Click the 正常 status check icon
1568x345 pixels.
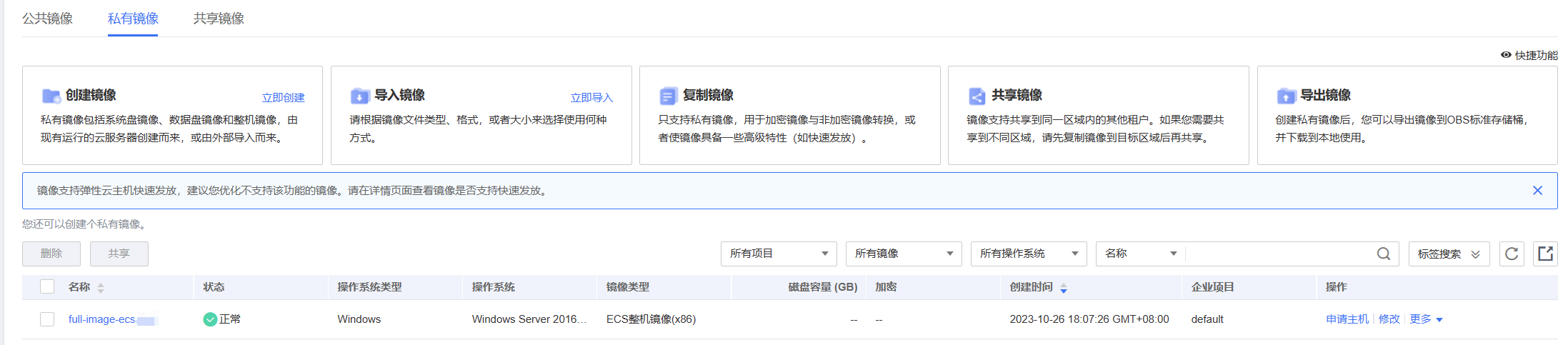point(210,319)
